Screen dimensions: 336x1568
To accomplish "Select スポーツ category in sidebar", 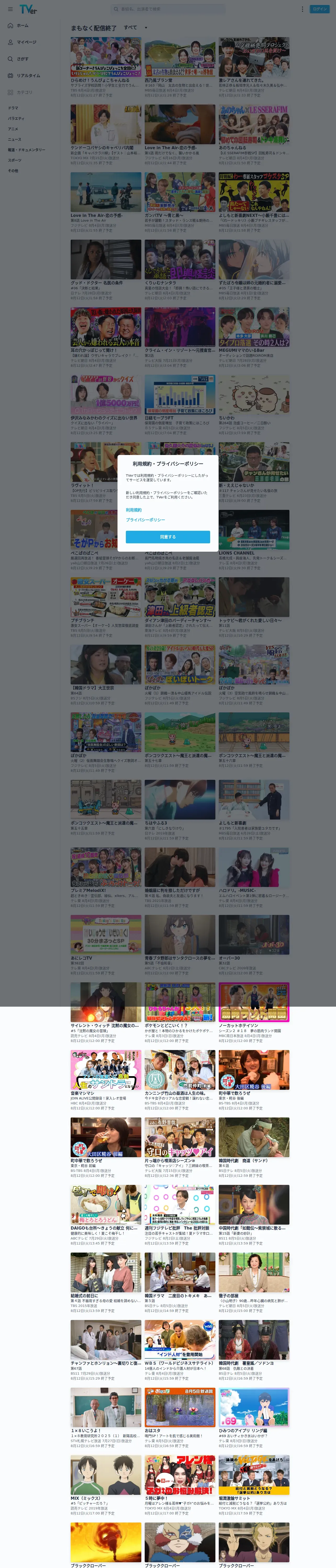I will pos(14,160).
